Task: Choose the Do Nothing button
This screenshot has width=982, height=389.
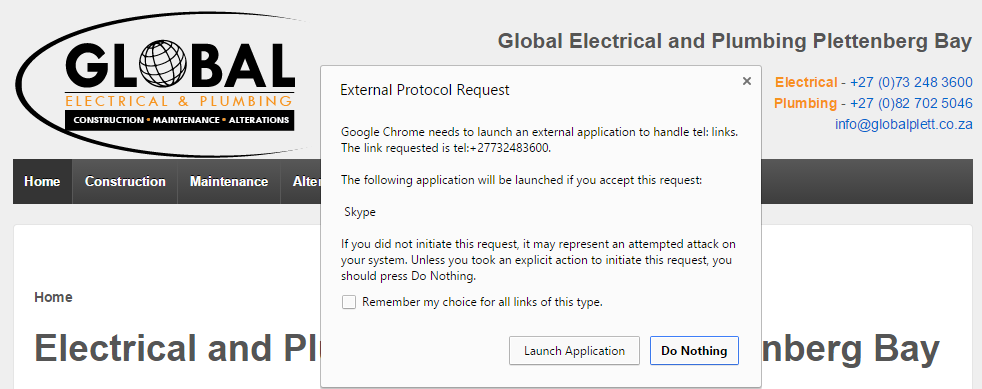Action: 694,351
